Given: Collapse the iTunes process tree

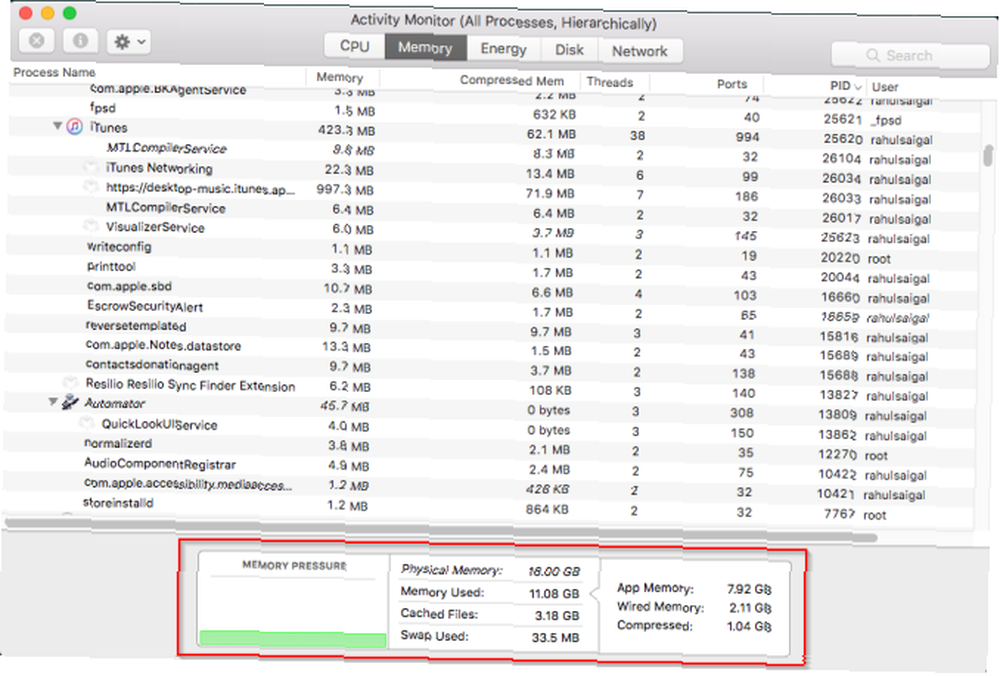Looking at the screenshot, I should pos(57,126).
